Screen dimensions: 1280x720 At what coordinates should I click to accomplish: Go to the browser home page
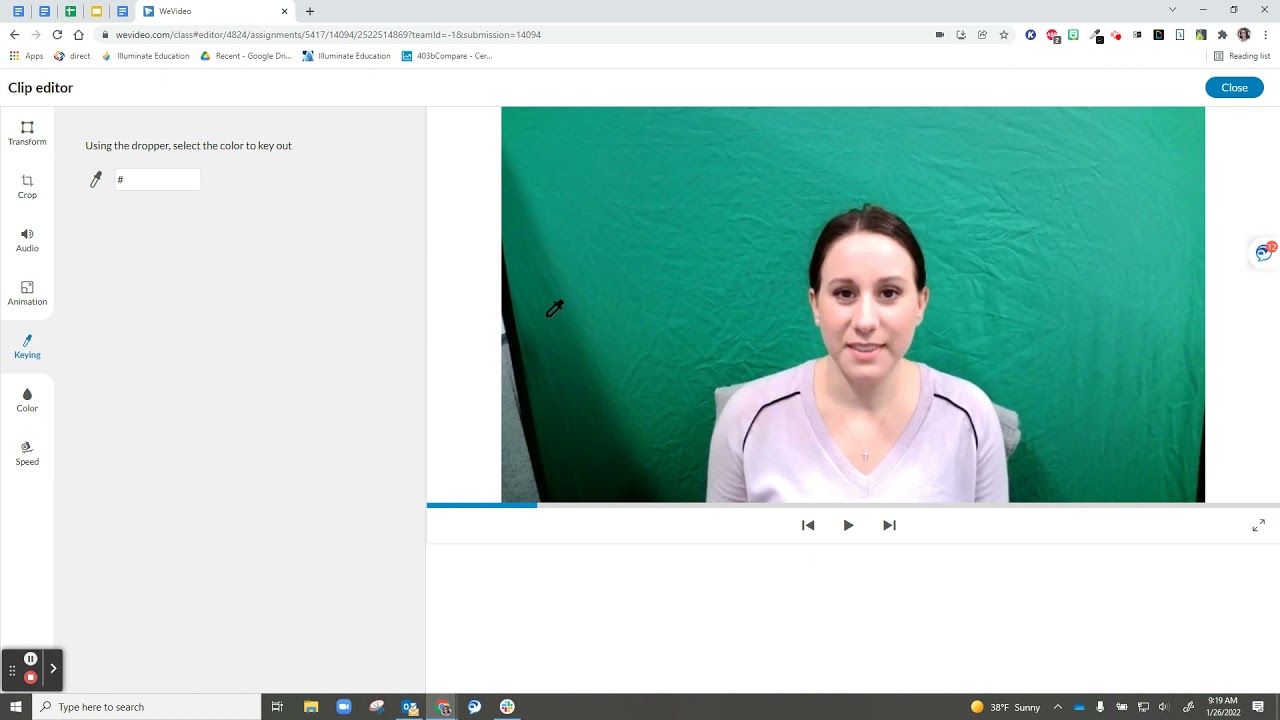click(78, 35)
